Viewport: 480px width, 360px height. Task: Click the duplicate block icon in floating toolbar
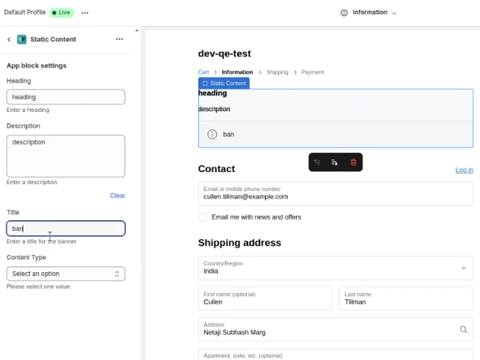(x=335, y=162)
